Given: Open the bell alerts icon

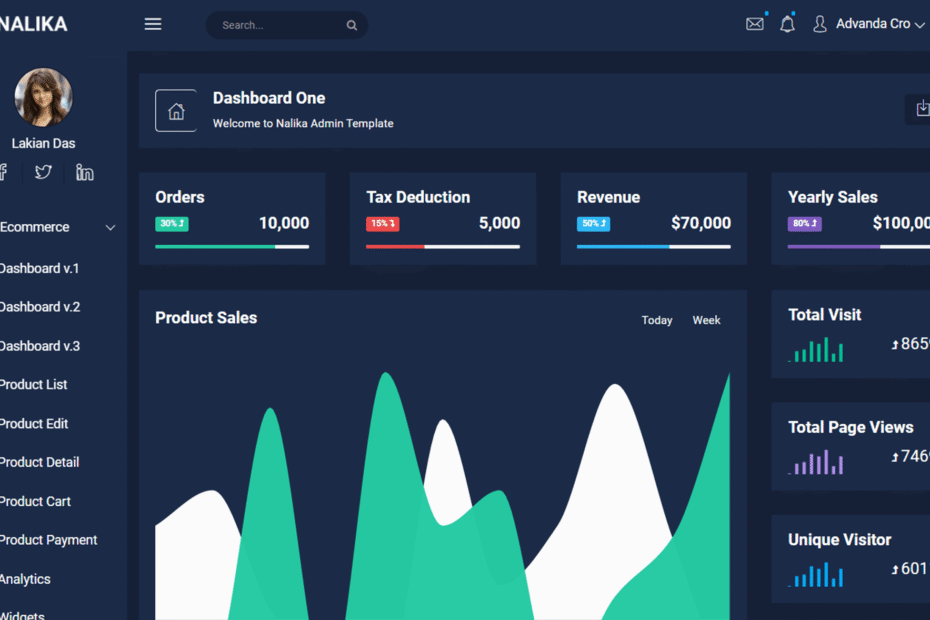Looking at the screenshot, I should point(787,24).
